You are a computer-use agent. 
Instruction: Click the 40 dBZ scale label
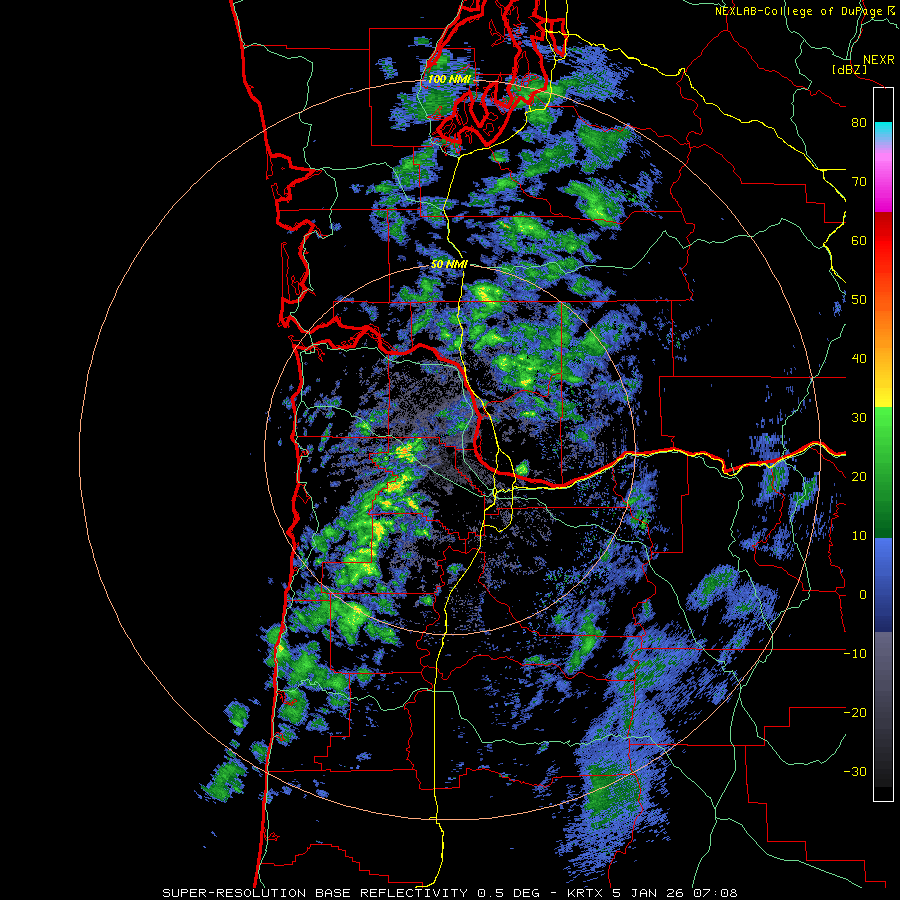[x=859, y=358]
